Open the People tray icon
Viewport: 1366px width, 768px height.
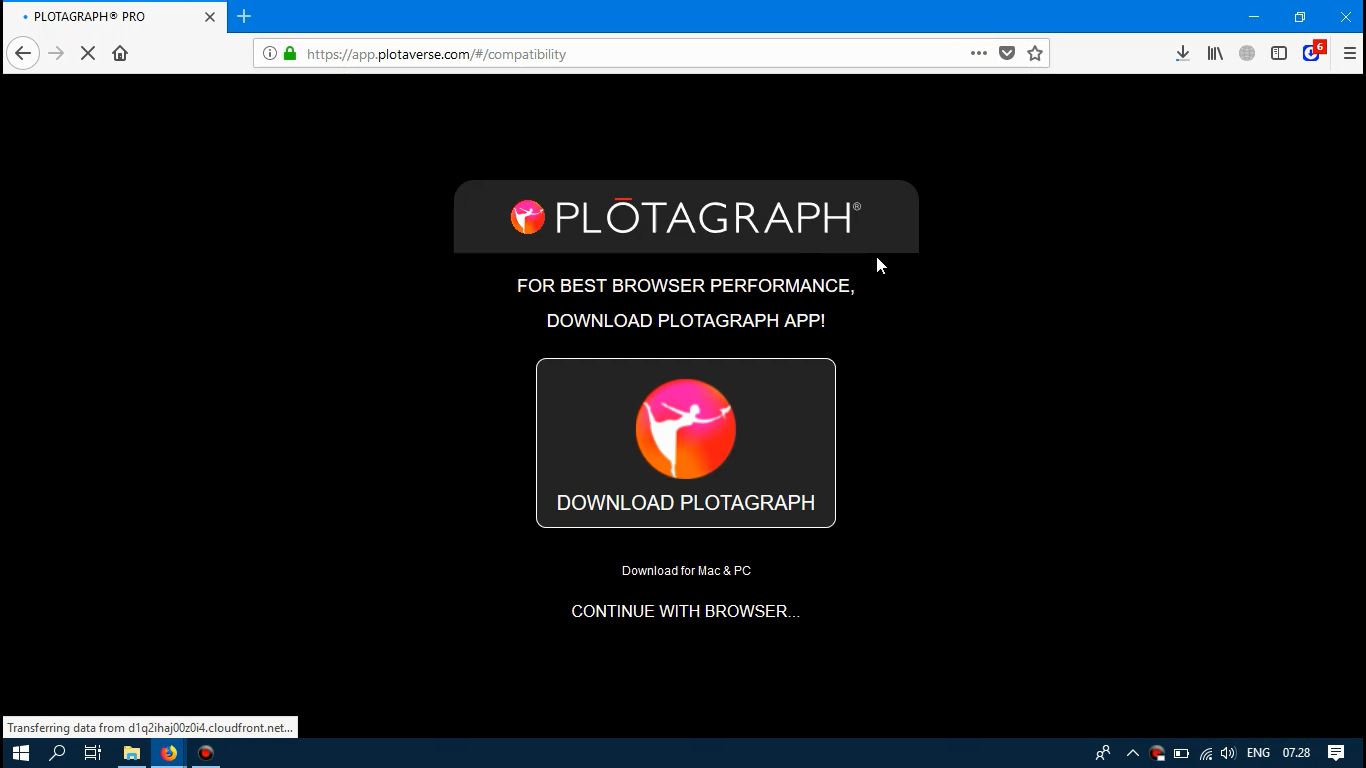(1103, 753)
